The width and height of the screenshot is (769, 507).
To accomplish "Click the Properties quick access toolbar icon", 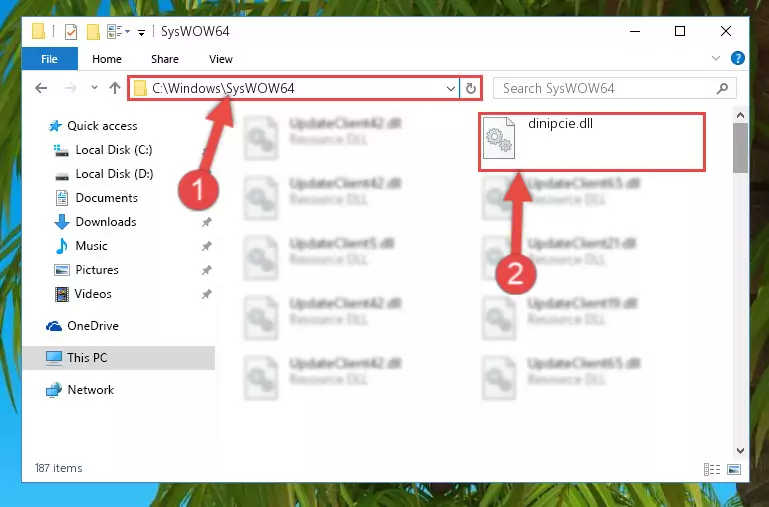I will coord(71,32).
